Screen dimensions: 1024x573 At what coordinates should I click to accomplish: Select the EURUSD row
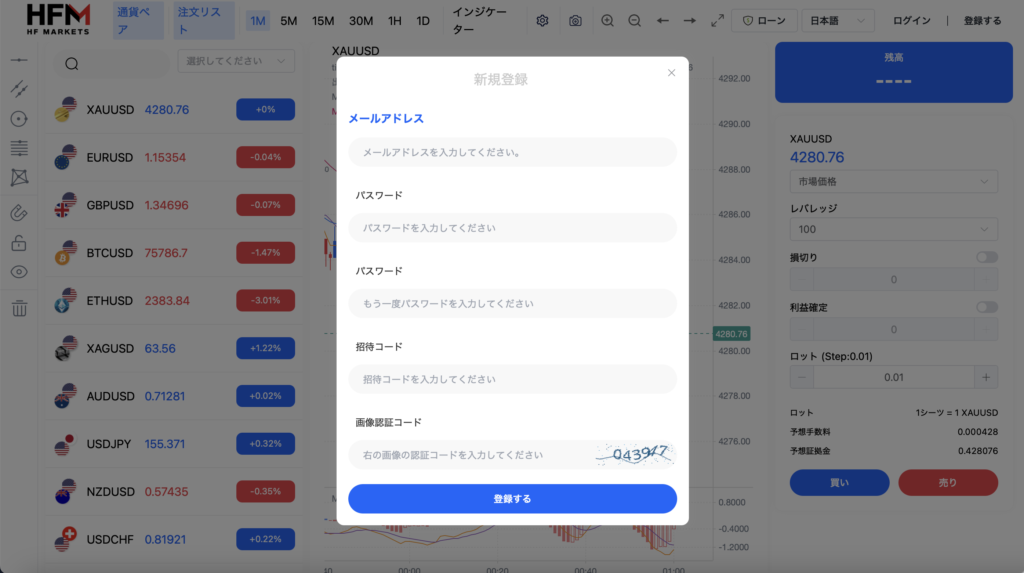(174, 157)
